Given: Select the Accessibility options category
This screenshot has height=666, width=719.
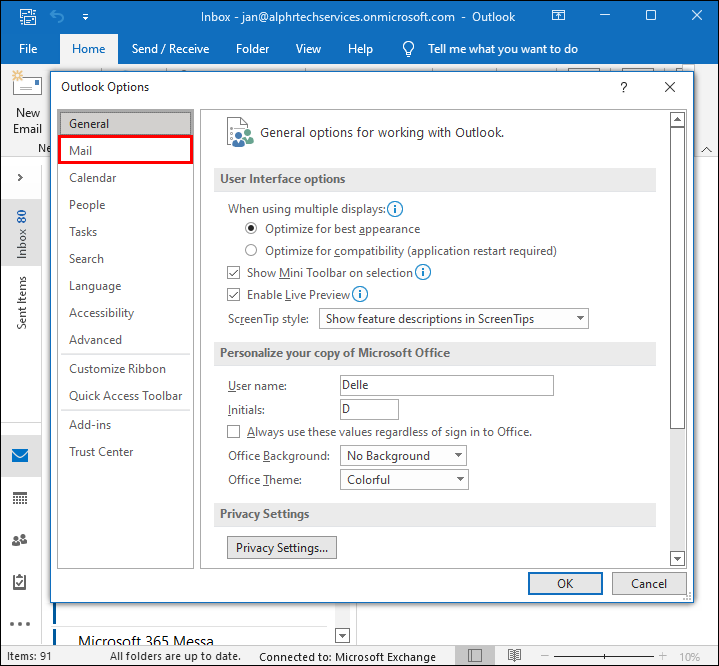Looking at the screenshot, I should pos(125,313).
